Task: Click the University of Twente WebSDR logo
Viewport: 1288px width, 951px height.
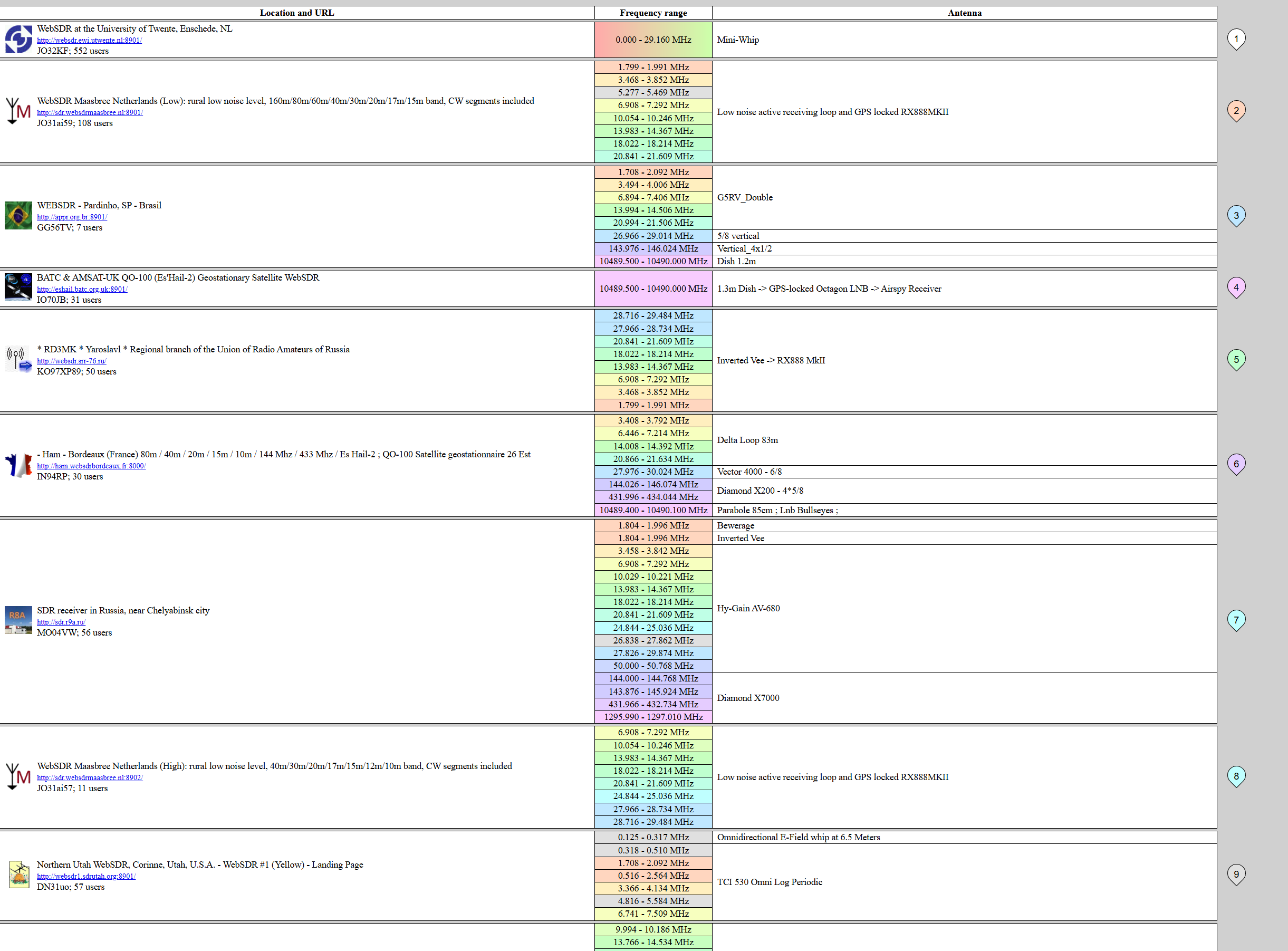Action: point(18,39)
